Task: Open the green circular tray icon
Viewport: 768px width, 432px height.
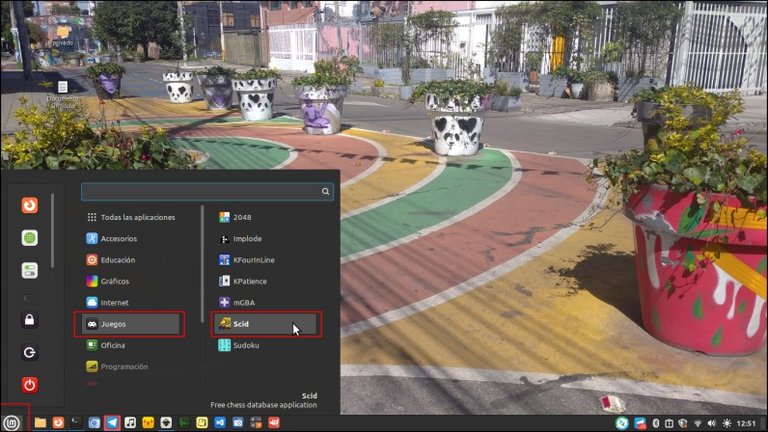Action: [x=622, y=423]
